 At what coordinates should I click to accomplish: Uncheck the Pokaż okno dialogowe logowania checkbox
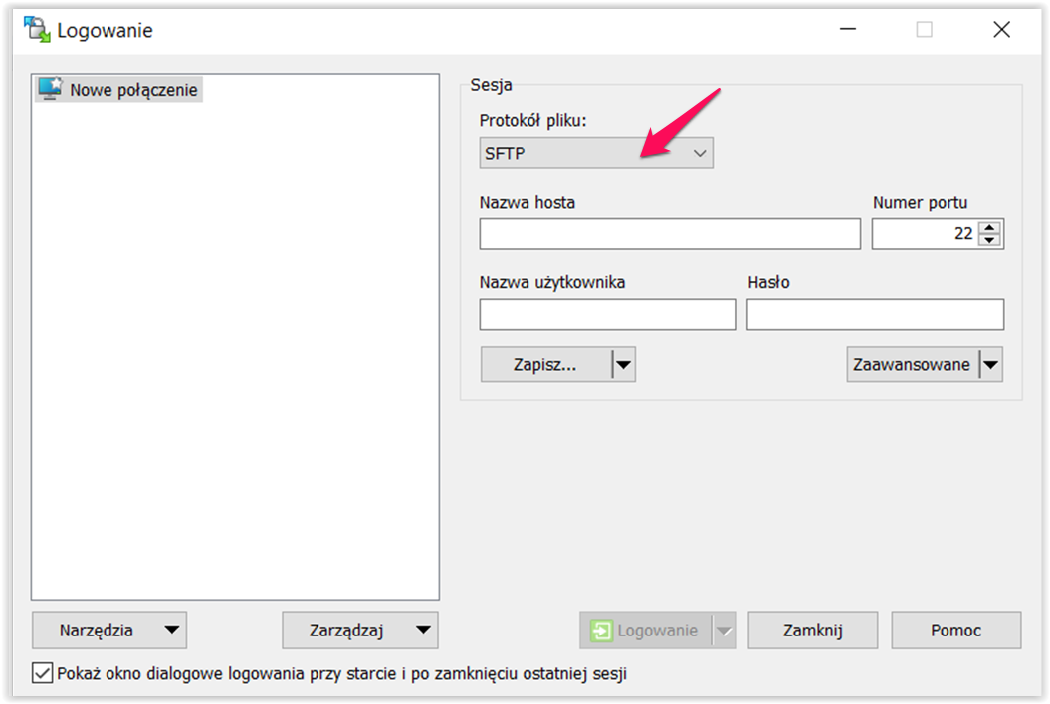42,673
